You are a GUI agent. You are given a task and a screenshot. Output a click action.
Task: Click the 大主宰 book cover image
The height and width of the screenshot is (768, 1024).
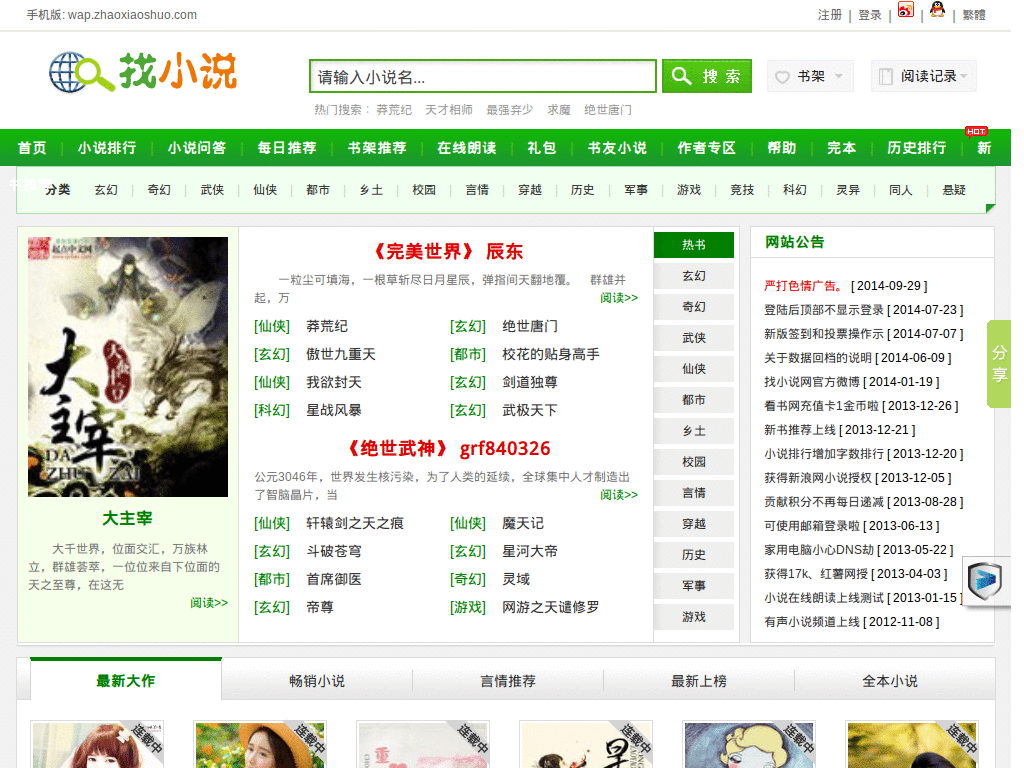128,367
